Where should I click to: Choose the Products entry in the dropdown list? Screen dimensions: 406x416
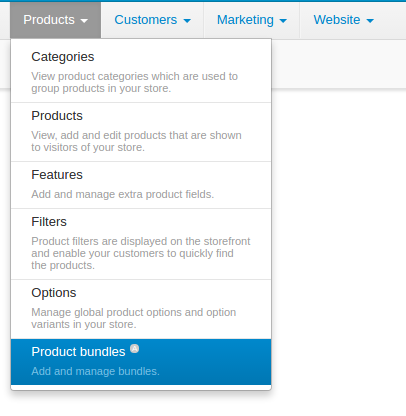pos(141,132)
